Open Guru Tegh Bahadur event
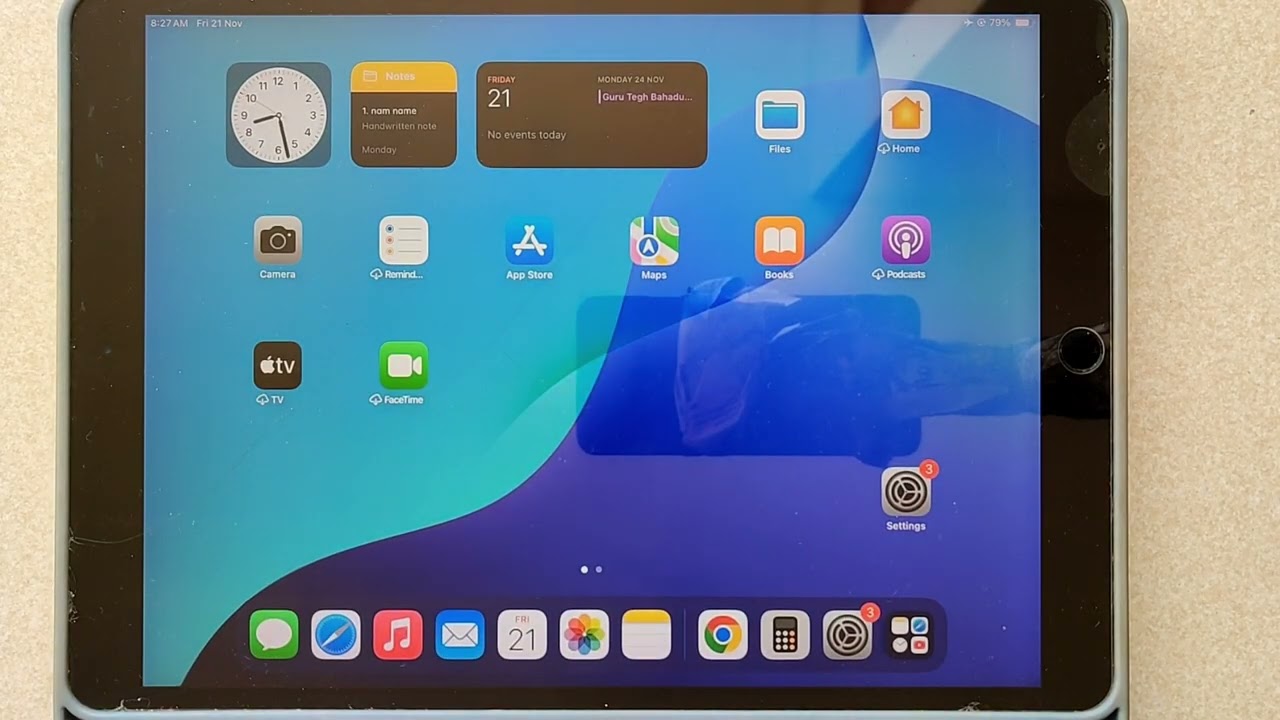This screenshot has width=1280, height=720. (646, 97)
